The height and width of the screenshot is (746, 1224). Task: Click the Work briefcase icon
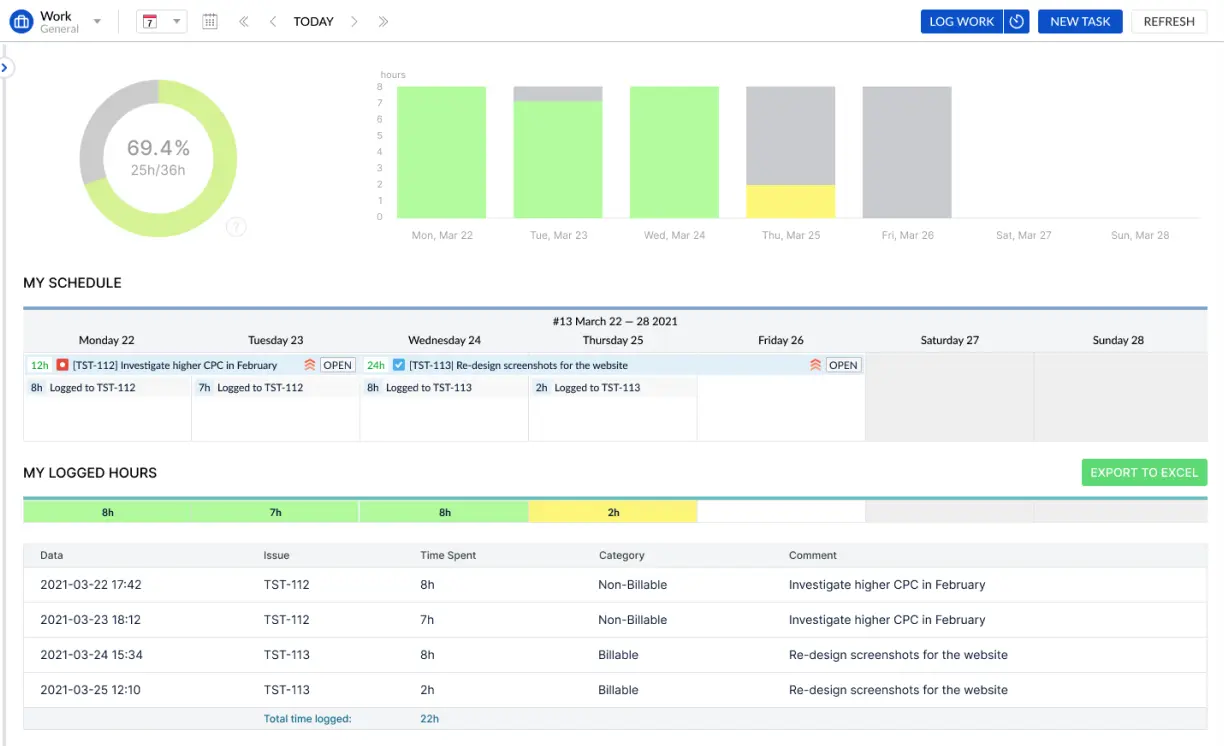(x=21, y=22)
